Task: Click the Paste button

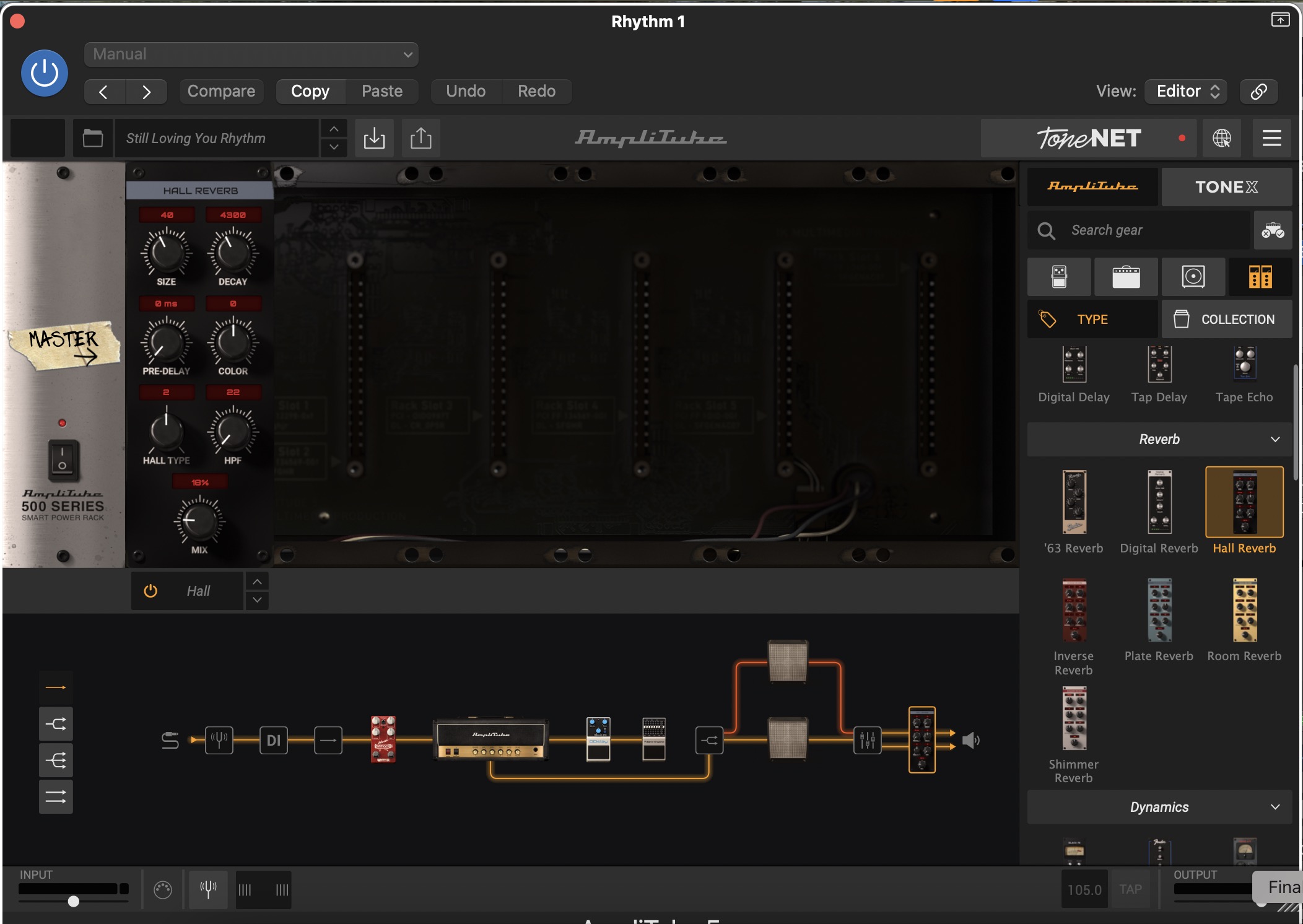Action: point(382,91)
